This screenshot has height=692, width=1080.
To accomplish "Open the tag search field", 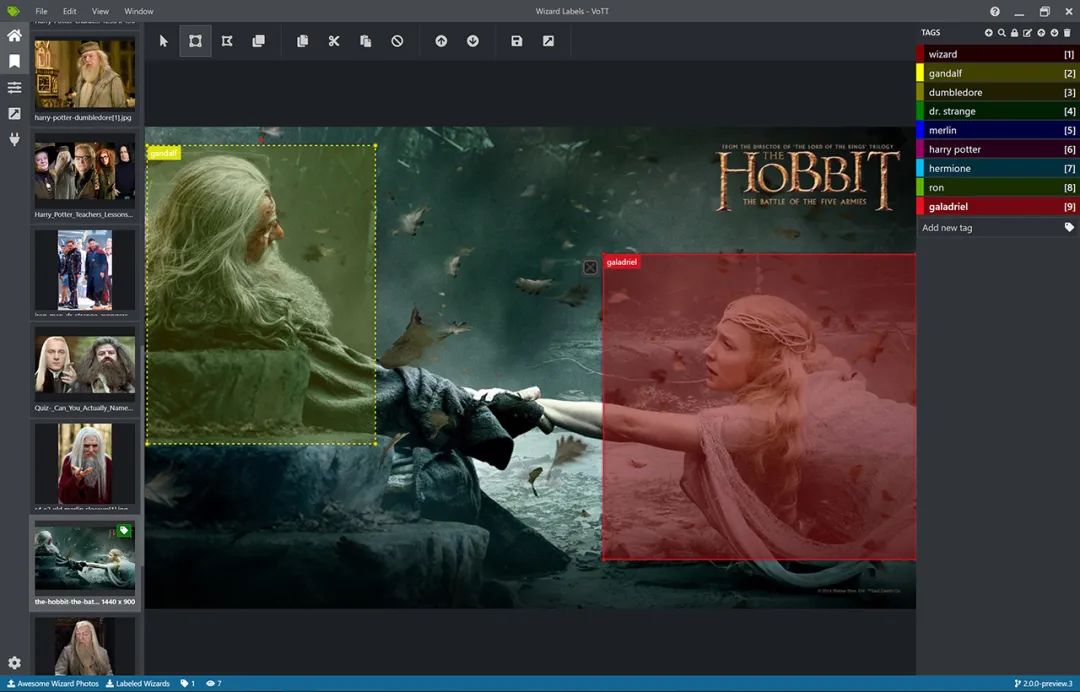I will (1001, 33).
